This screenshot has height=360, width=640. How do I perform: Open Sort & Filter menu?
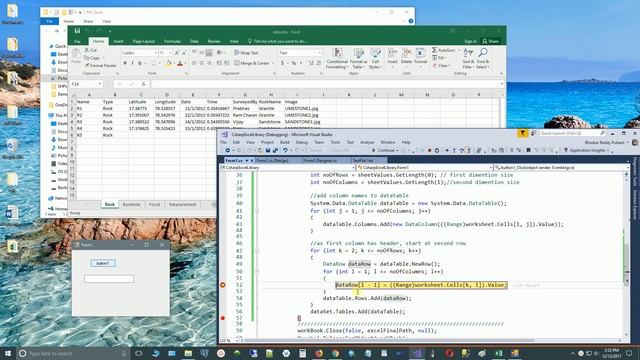[468, 58]
